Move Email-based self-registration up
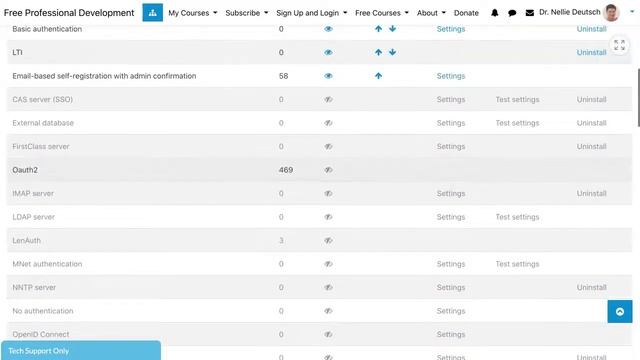This screenshot has height=360, width=640. coord(378,76)
